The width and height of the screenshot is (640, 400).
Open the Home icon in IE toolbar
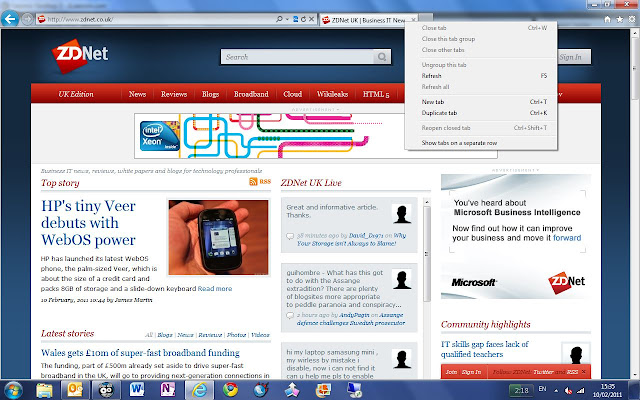(607, 19)
